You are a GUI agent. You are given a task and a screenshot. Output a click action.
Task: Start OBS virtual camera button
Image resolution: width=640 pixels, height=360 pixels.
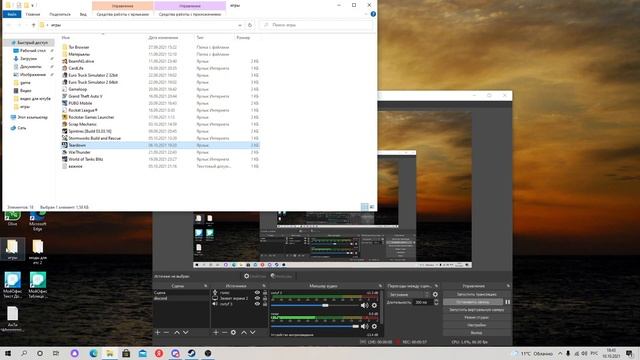click(x=476, y=310)
